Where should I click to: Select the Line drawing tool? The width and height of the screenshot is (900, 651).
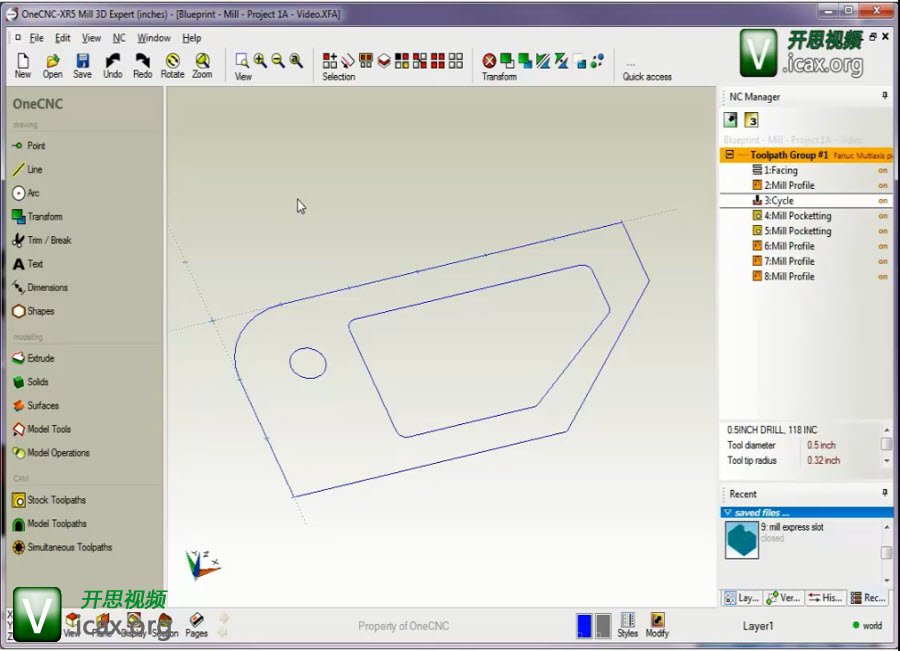coord(27,169)
